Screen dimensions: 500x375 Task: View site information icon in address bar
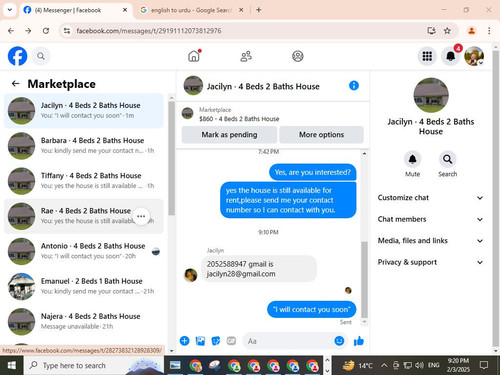pyautogui.click(x=67, y=31)
